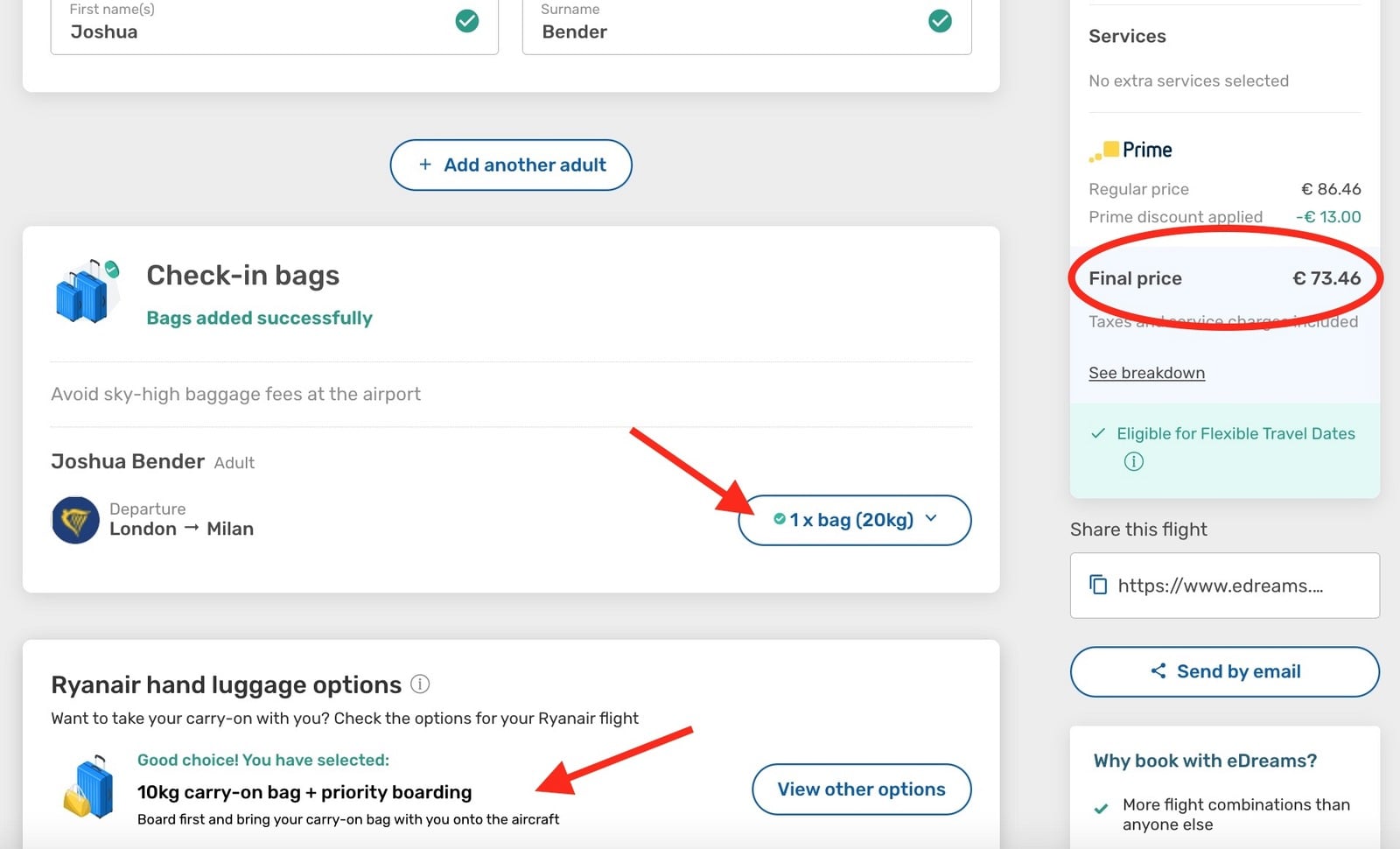Click the carry-on bag luggage icon
The height and width of the screenshot is (849, 1400).
pyautogui.click(x=88, y=787)
